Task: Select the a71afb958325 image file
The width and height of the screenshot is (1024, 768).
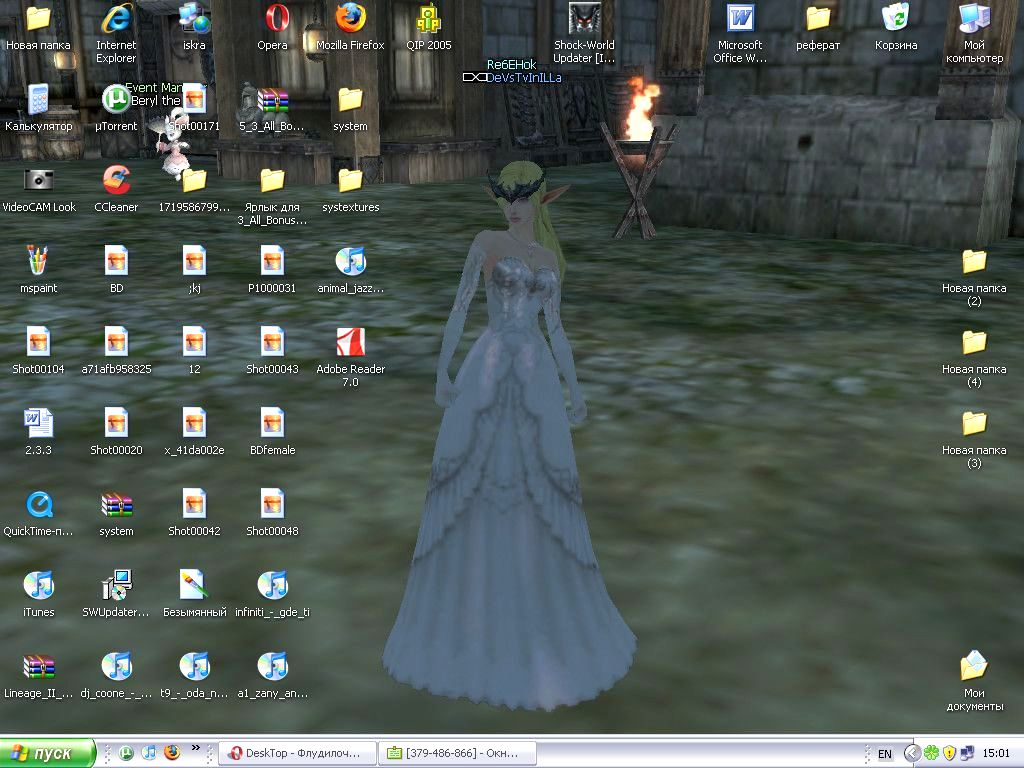Action: point(116,344)
